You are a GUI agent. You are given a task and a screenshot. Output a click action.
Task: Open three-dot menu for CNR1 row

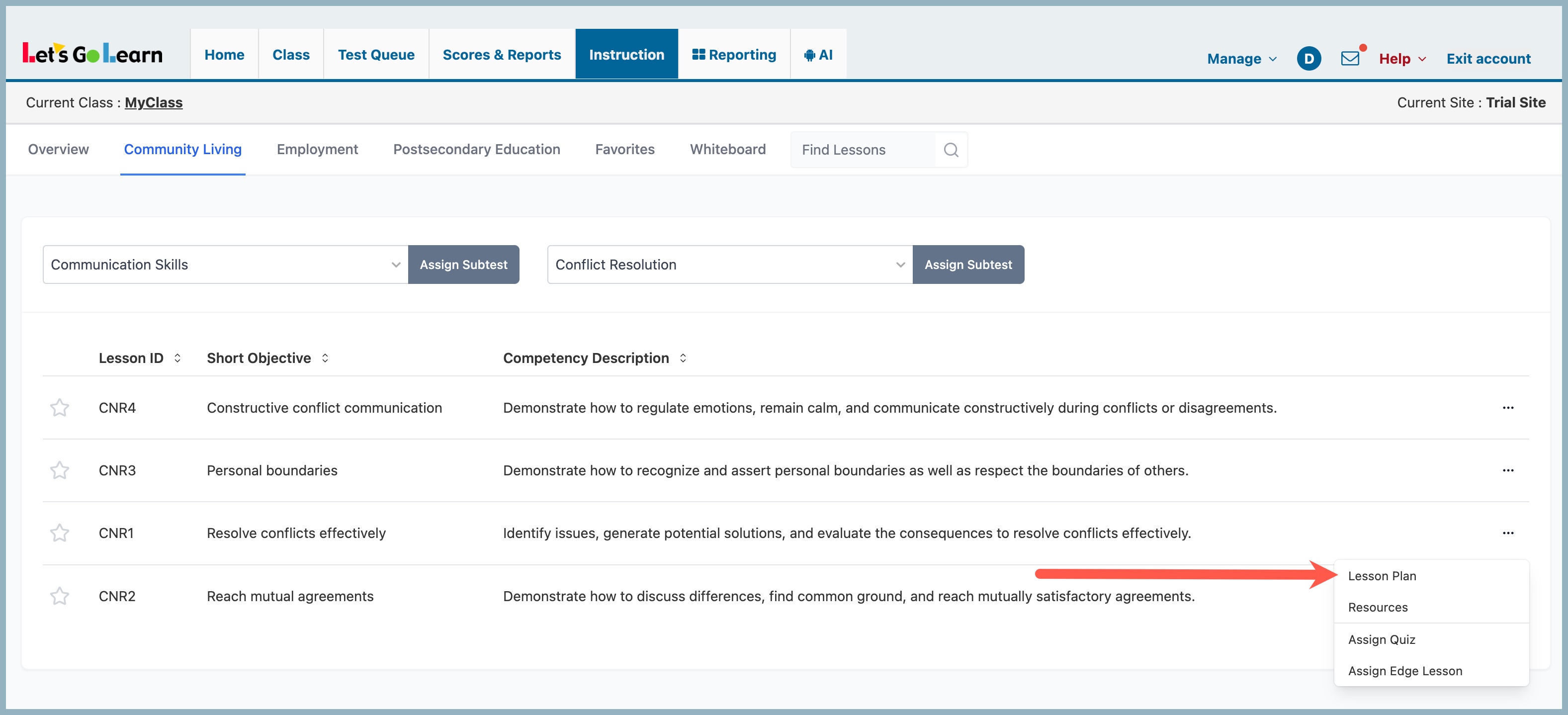[x=1507, y=533]
